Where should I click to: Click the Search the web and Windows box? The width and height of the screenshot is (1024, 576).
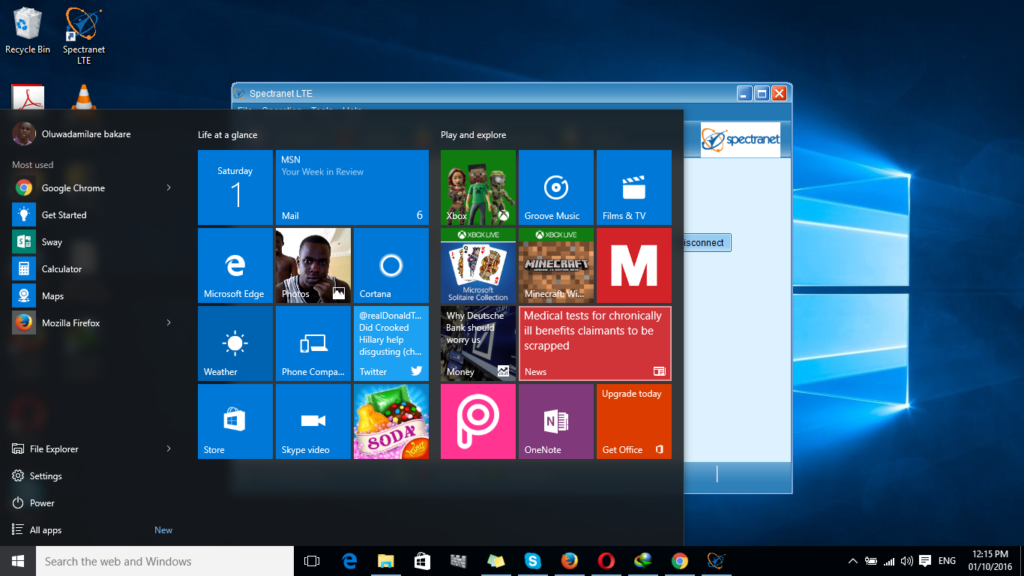click(165, 561)
